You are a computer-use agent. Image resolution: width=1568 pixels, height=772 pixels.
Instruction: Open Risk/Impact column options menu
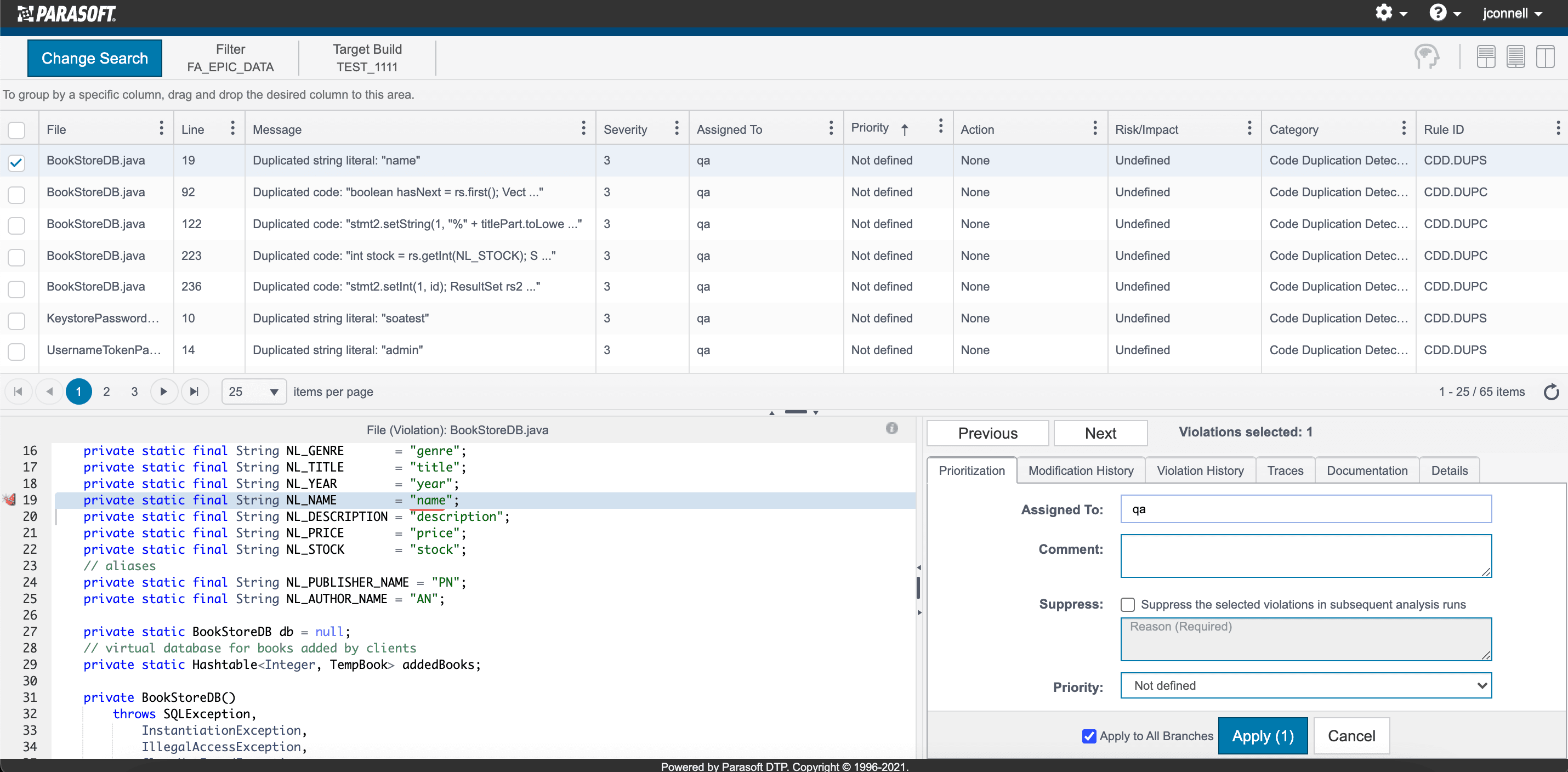pos(1249,128)
